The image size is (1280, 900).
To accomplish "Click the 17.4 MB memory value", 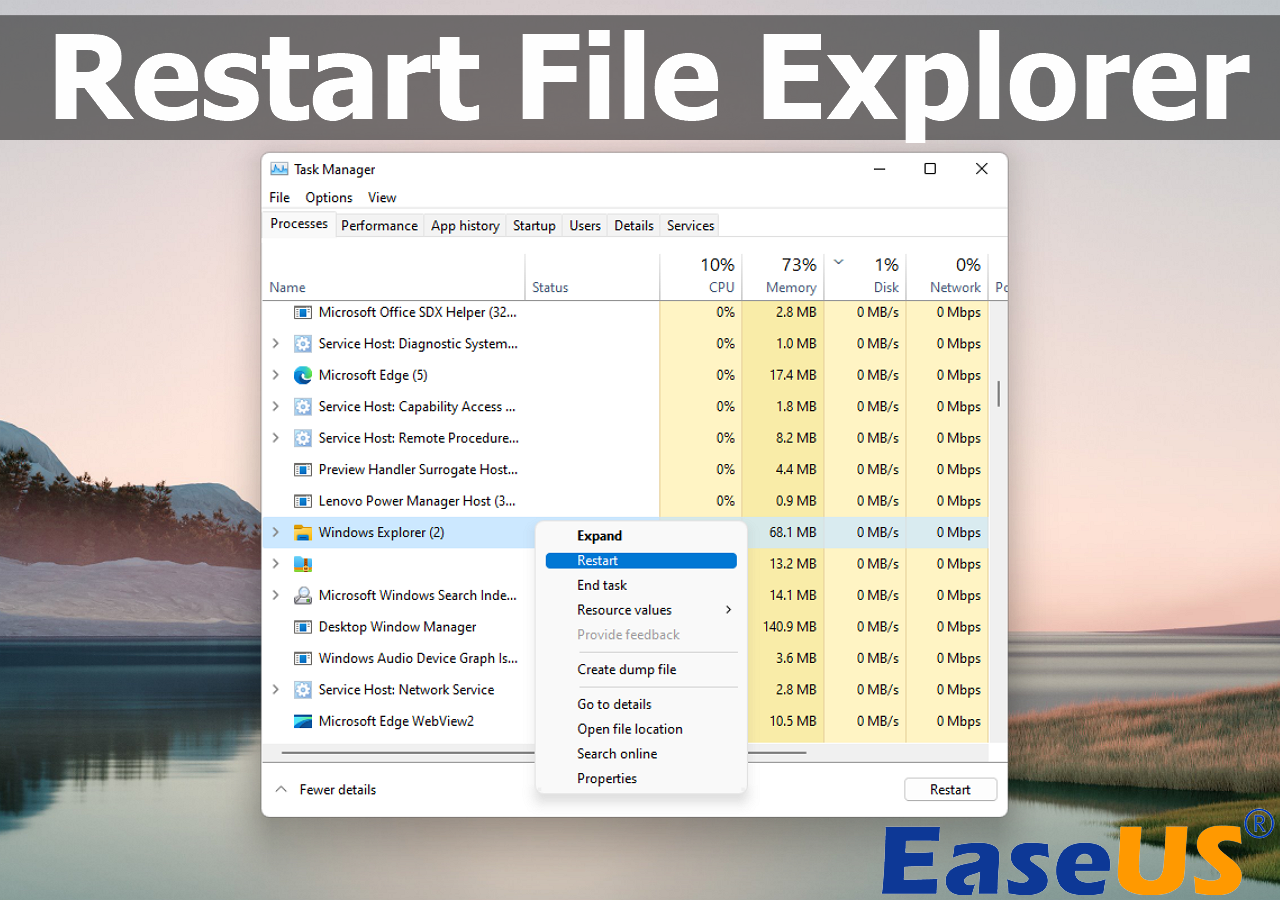I will tap(793, 375).
